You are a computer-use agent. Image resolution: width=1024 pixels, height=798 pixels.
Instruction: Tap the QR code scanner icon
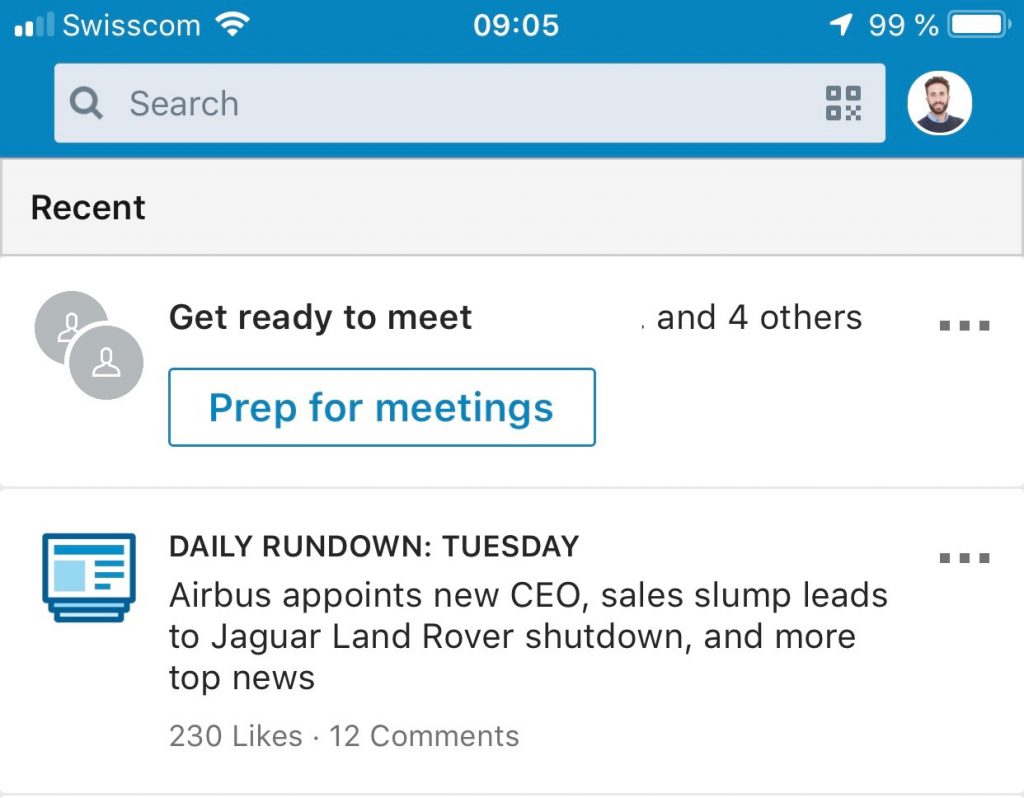[843, 103]
